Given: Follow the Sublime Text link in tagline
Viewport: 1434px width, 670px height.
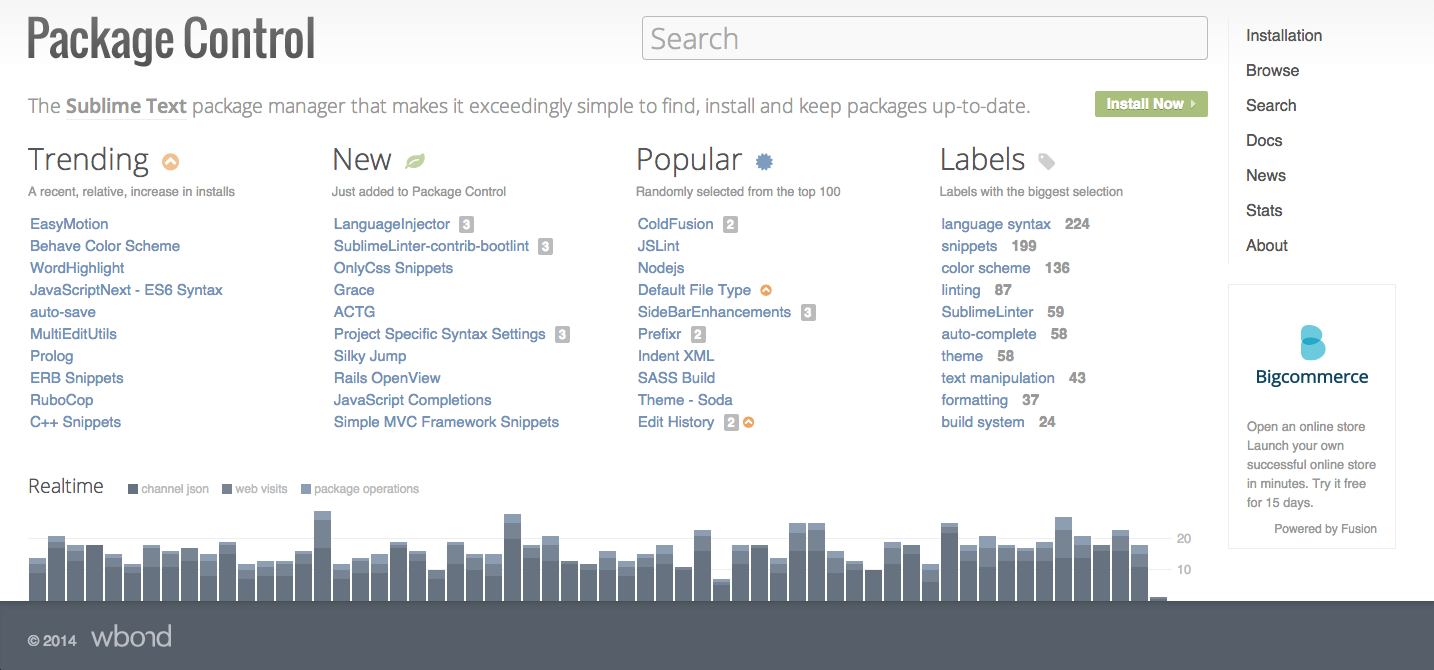Looking at the screenshot, I should [126, 106].
